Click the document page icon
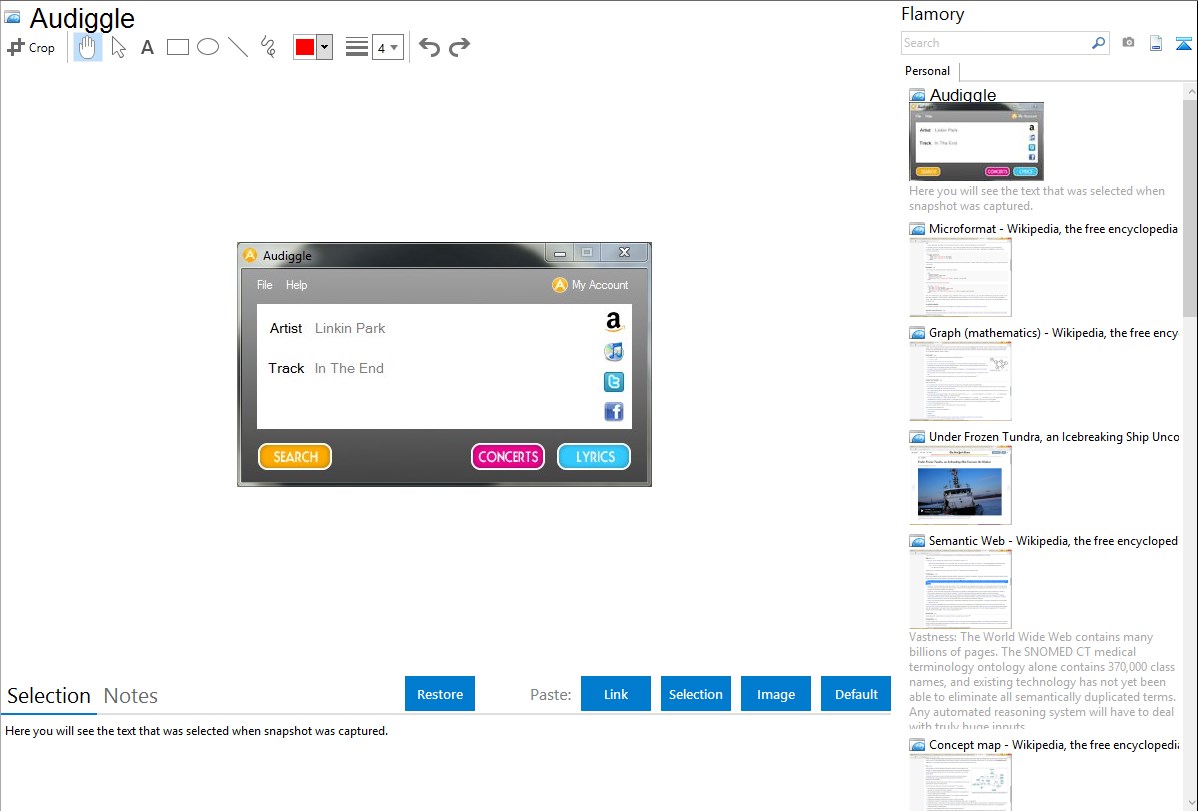1198x811 pixels. (1156, 43)
